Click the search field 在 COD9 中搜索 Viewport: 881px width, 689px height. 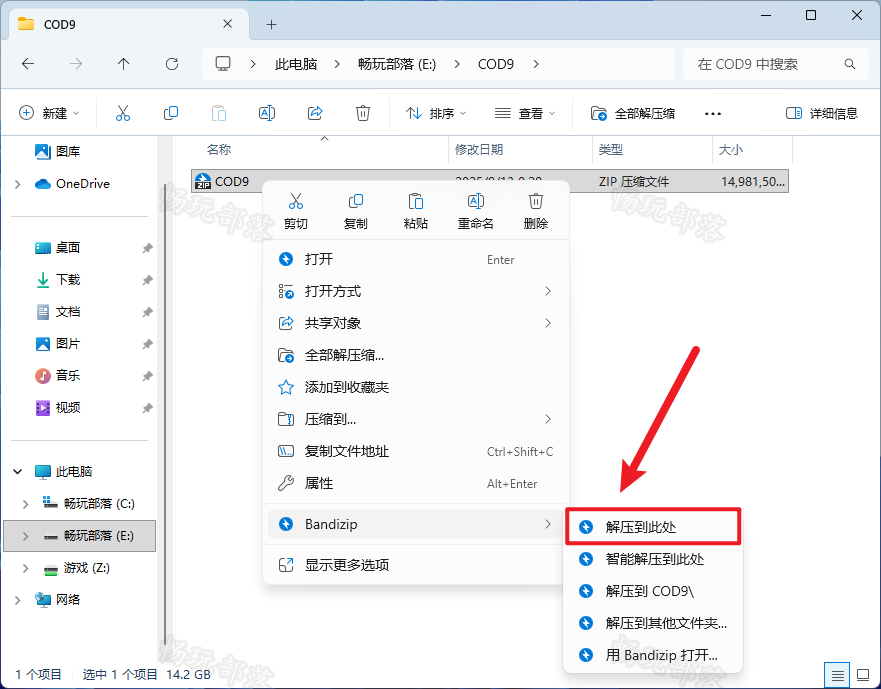[x=778, y=64]
